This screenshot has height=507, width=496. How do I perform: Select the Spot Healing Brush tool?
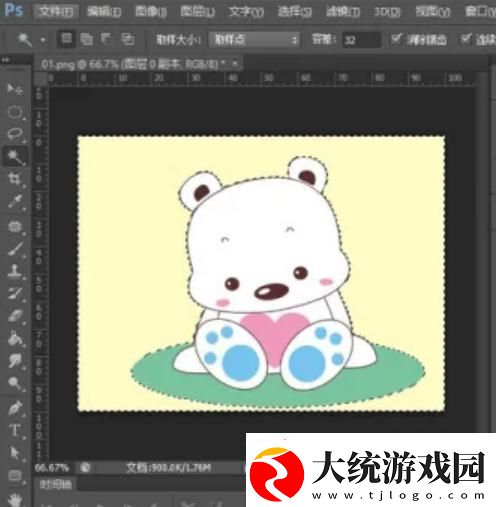coord(15,227)
